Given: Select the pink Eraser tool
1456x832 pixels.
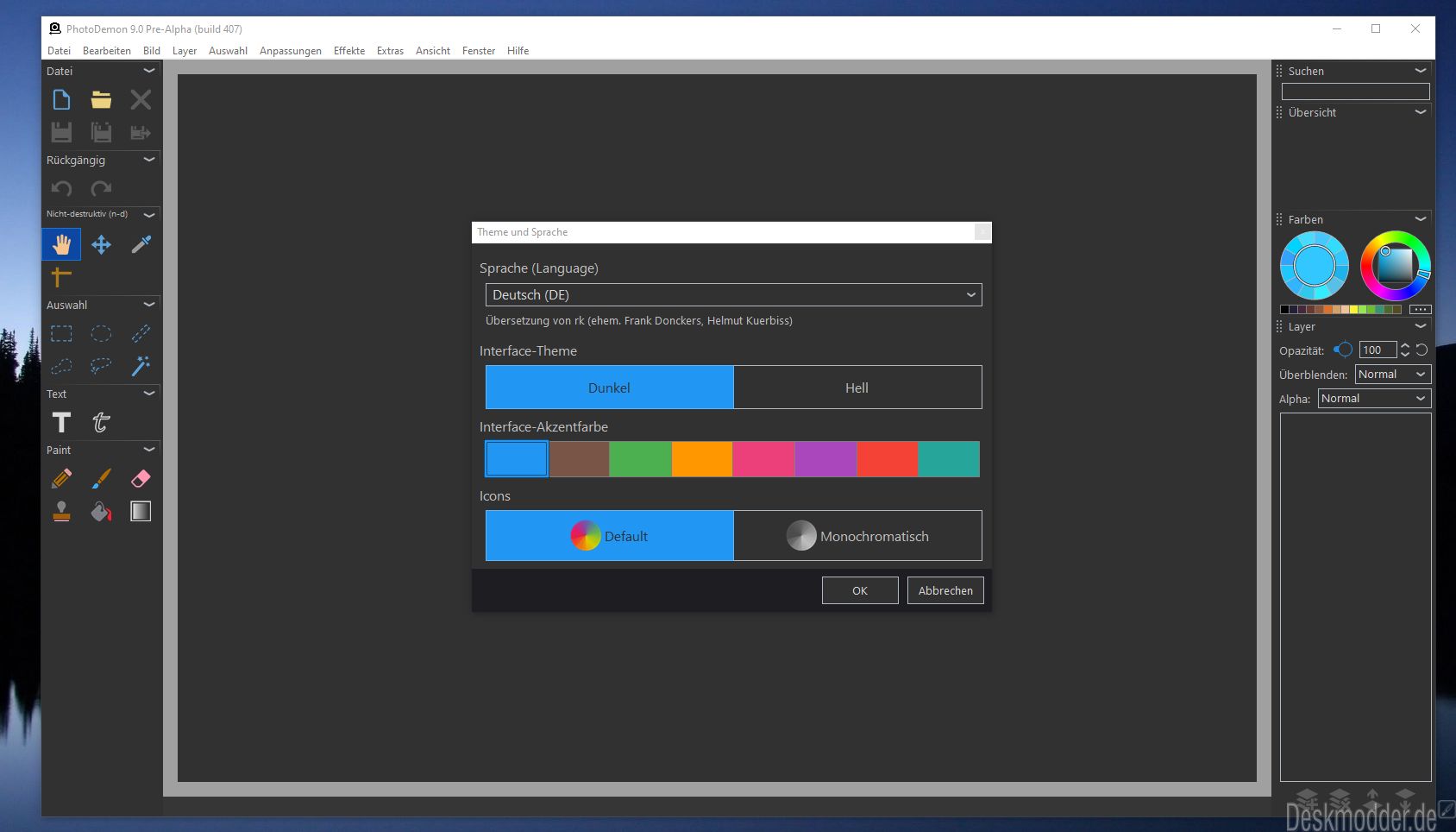Looking at the screenshot, I should (x=141, y=478).
